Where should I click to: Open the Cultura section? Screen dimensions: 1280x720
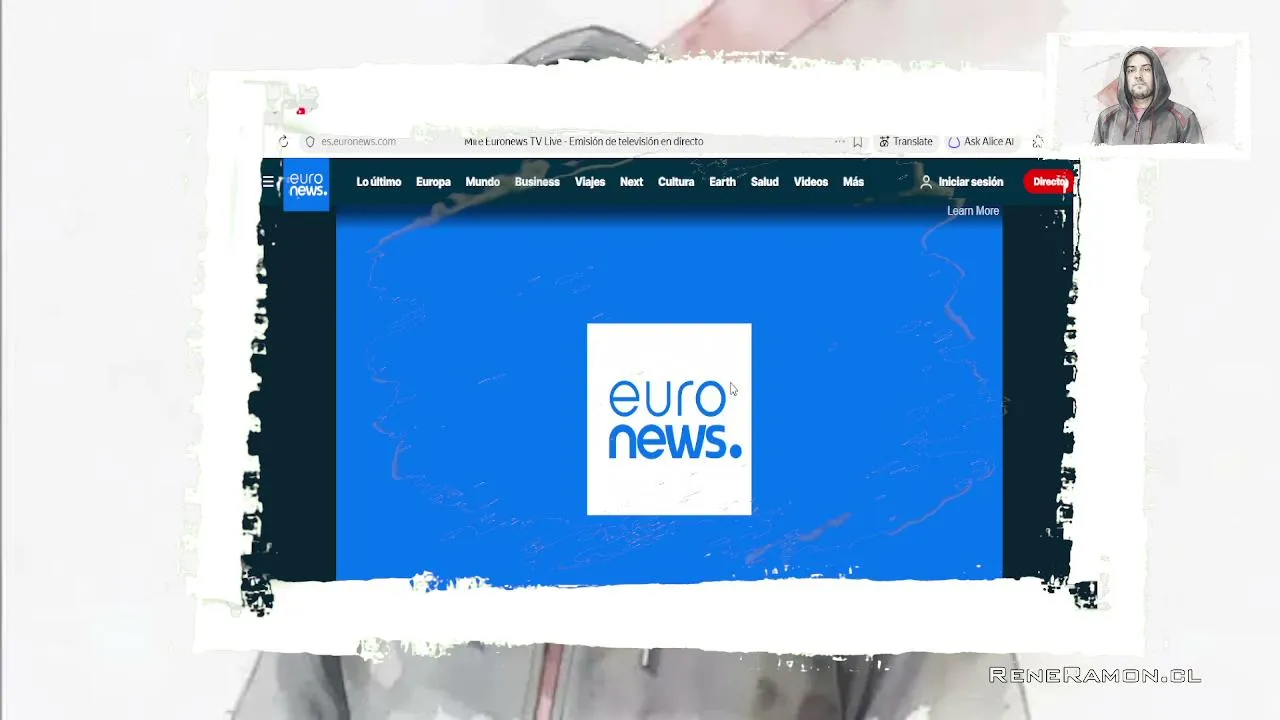tap(676, 182)
